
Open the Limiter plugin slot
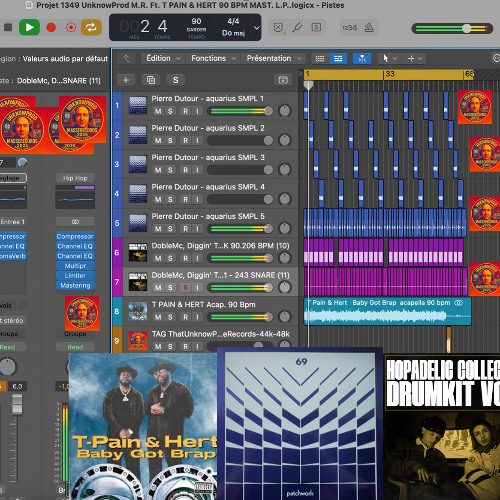pyautogui.click(x=75, y=275)
